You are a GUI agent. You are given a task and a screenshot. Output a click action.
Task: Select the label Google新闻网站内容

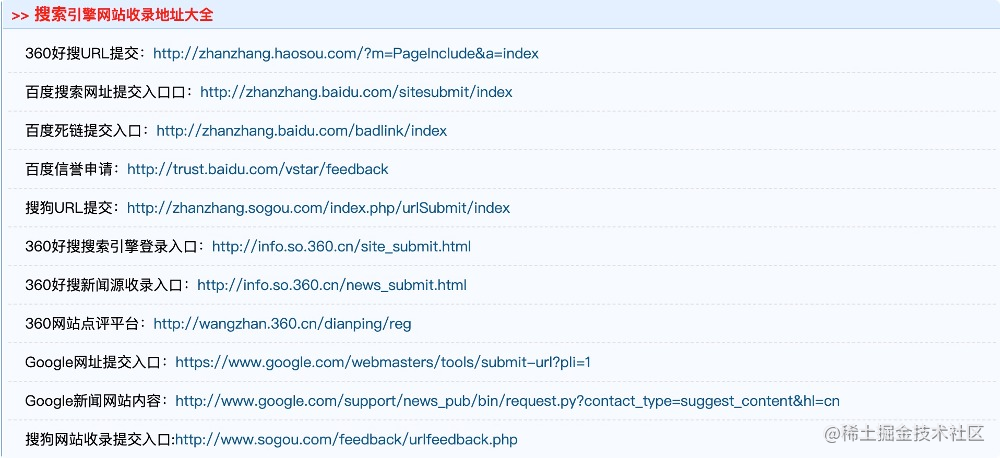[x=92, y=401]
